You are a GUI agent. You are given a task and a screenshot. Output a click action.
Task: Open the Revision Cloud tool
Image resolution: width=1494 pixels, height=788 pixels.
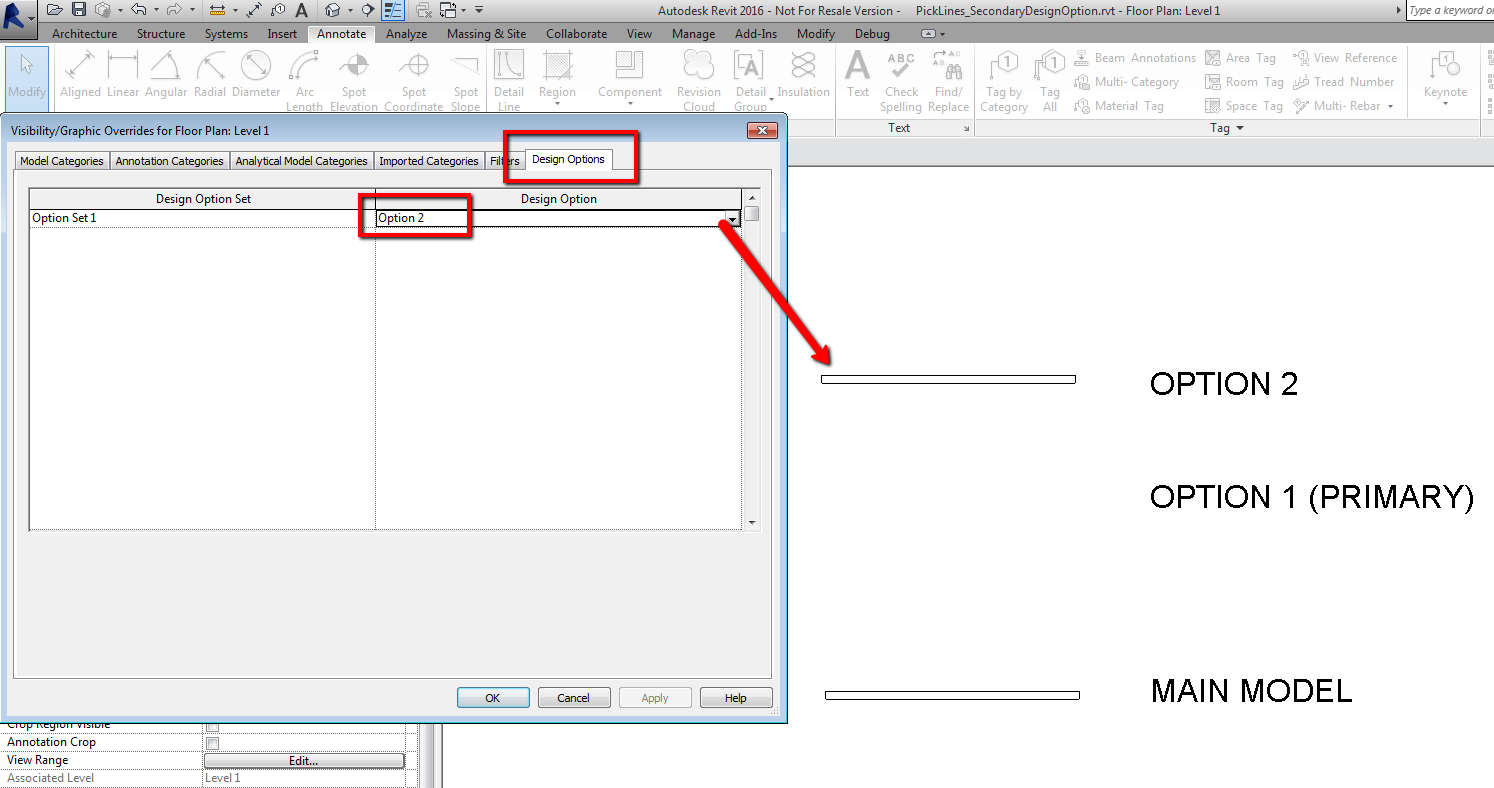(698, 78)
